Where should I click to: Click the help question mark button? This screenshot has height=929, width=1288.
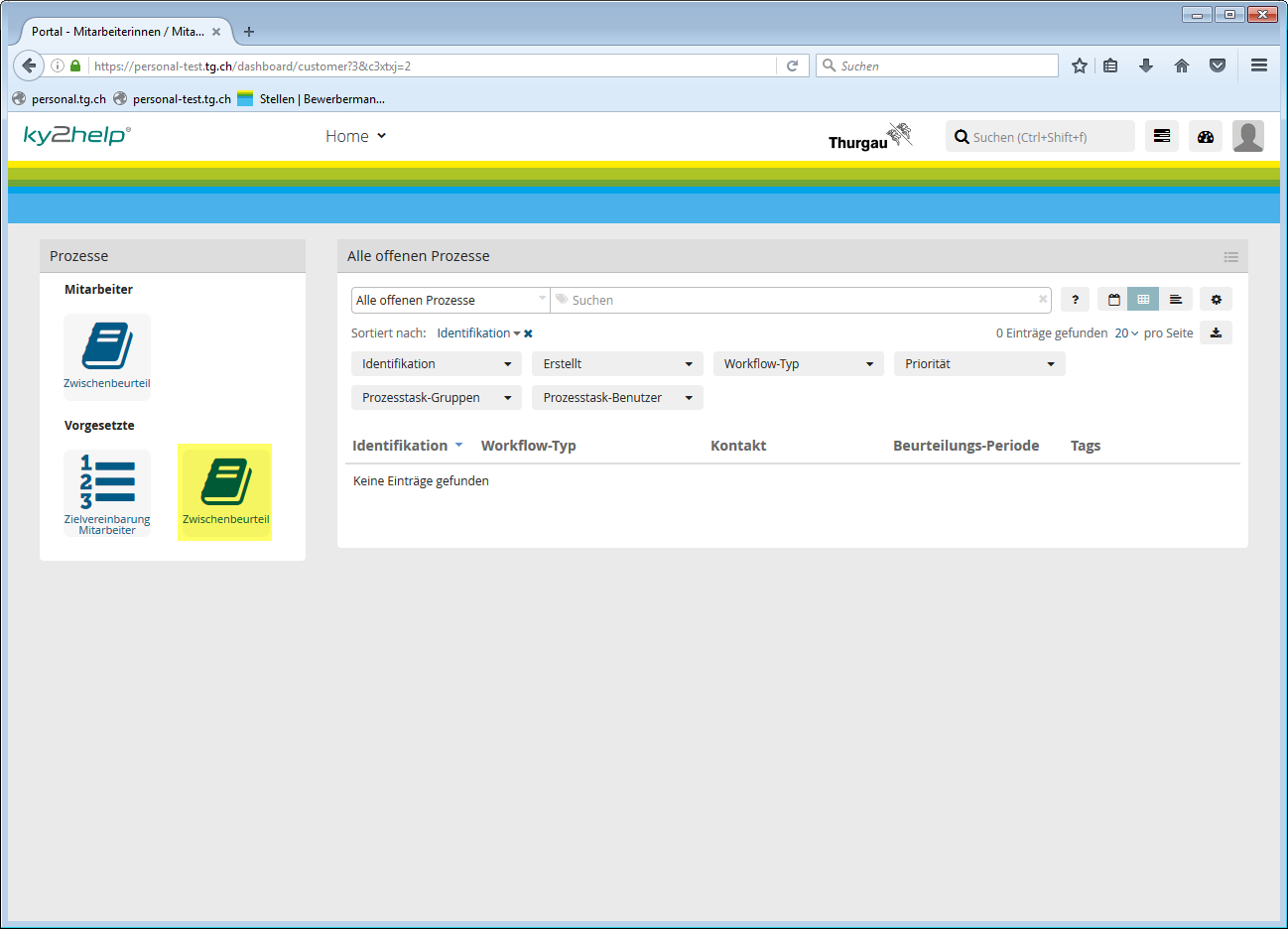click(1075, 300)
